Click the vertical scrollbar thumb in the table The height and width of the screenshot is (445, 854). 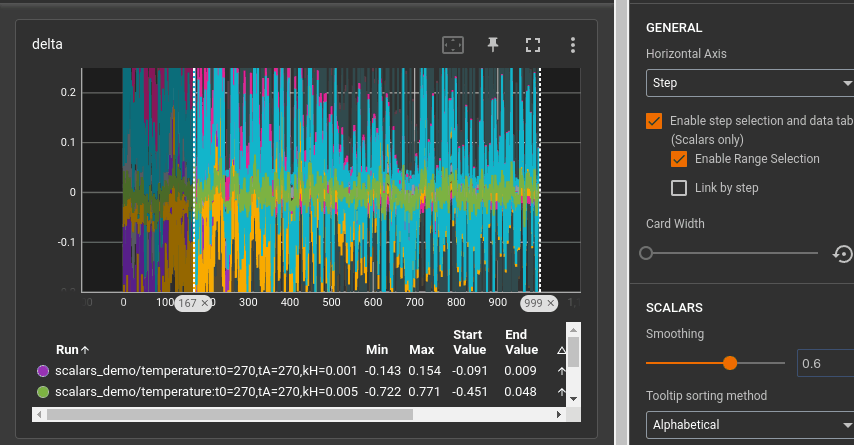(573, 352)
